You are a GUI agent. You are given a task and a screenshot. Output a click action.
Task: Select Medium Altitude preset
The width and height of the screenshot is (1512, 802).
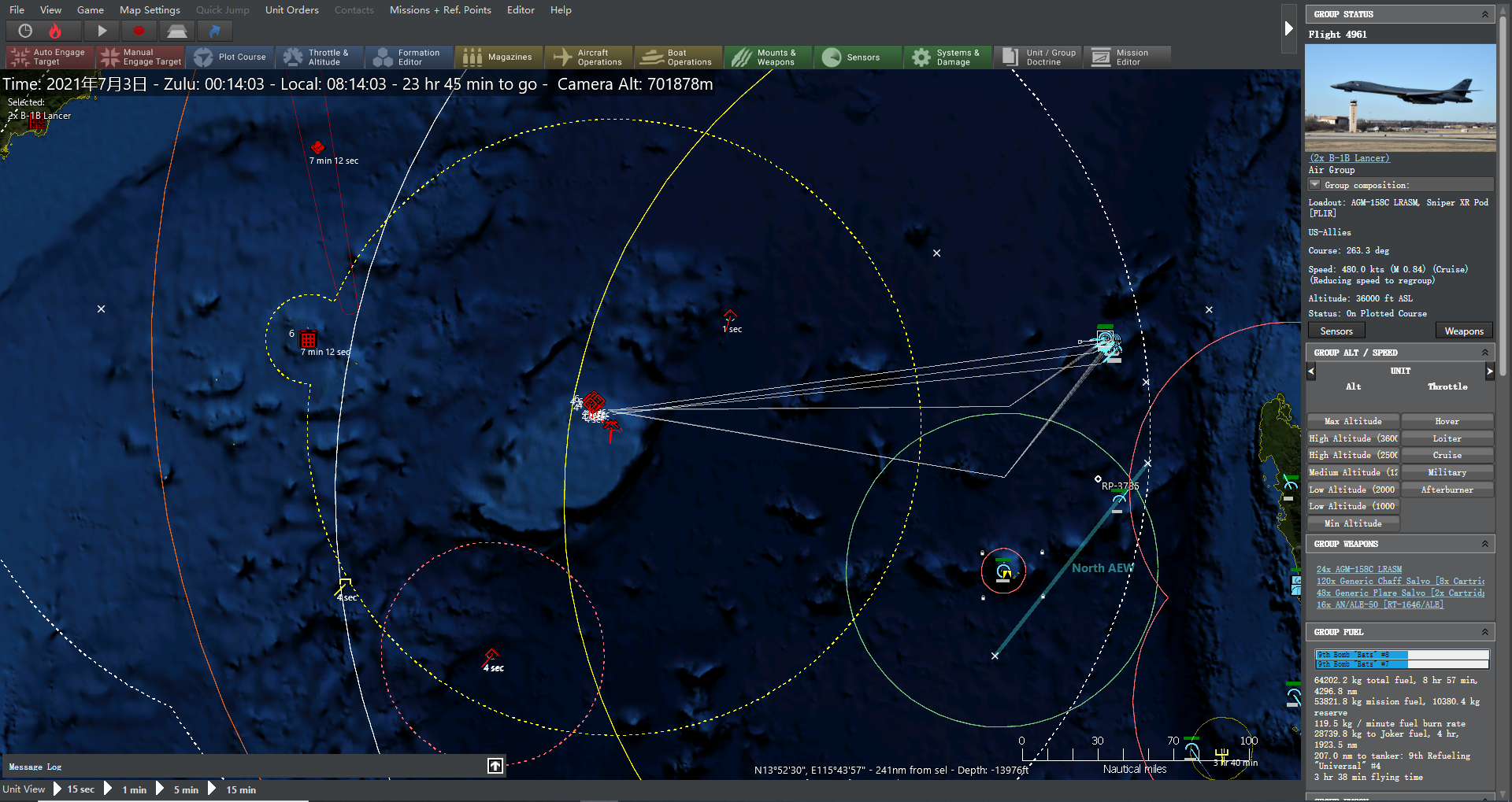[x=1353, y=472]
